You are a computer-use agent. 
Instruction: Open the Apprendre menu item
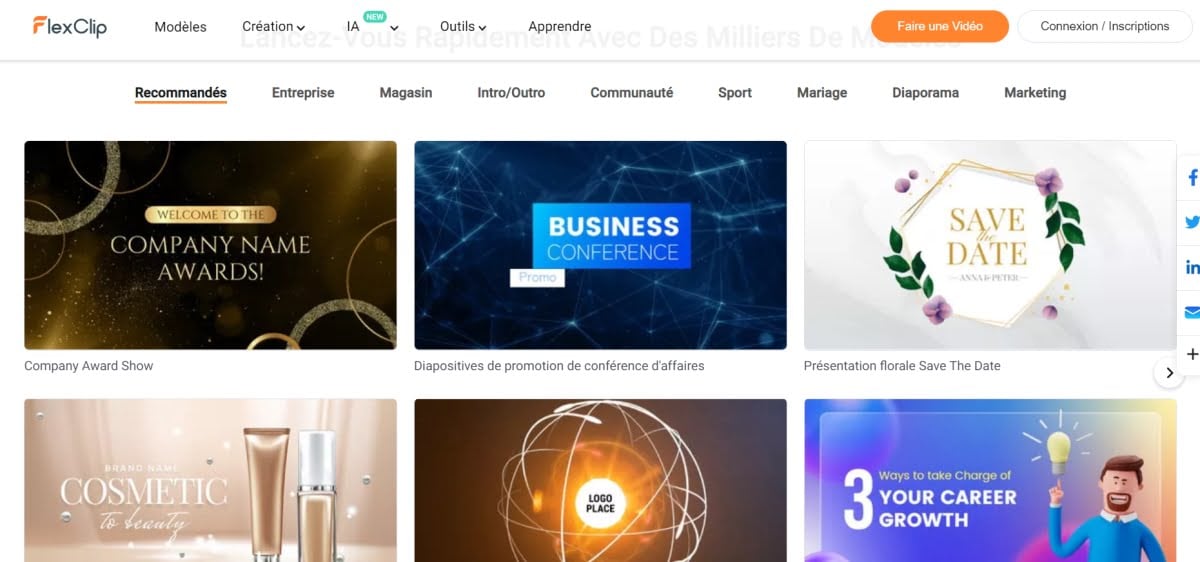[x=560, y=27]
